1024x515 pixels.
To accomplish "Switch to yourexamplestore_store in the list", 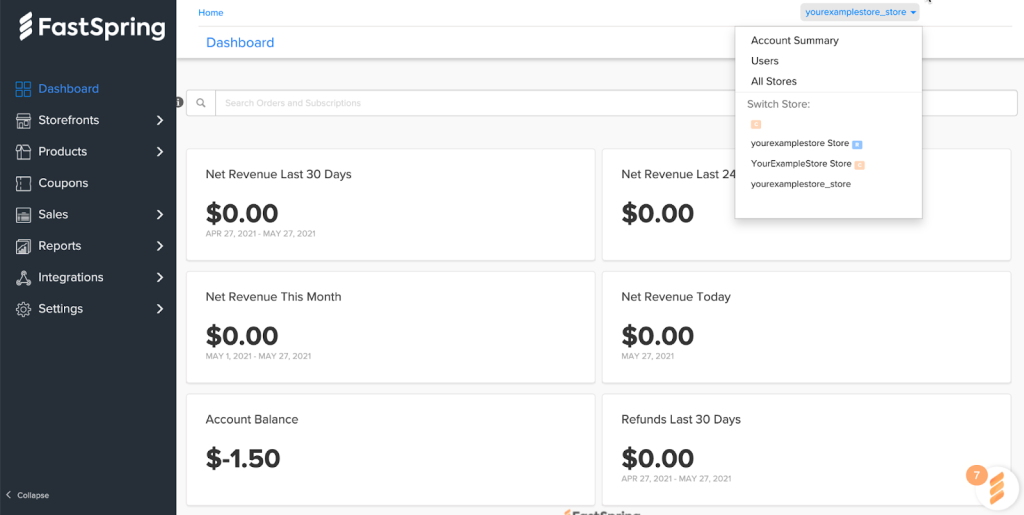I will [801, 184].
